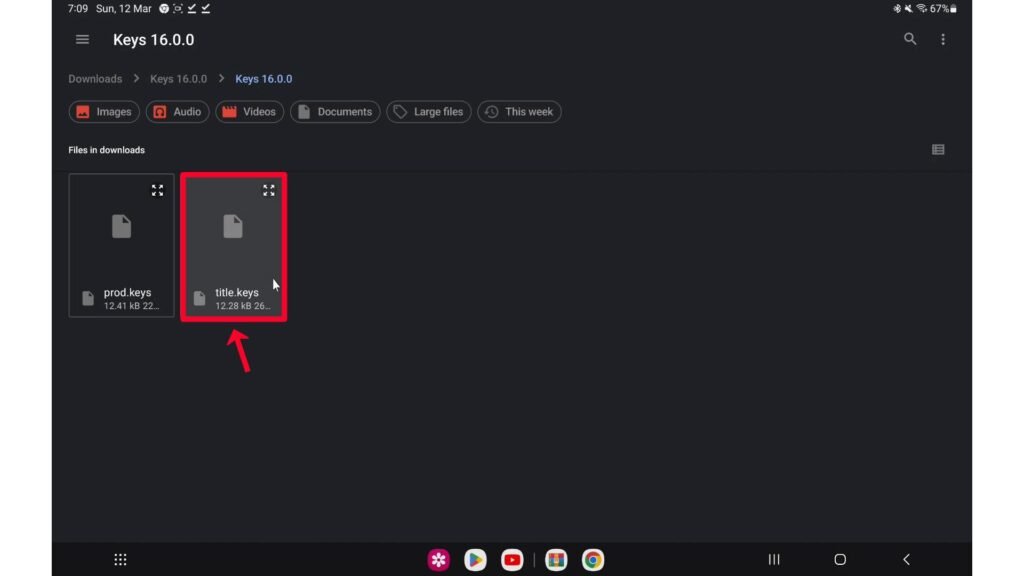The height and width of the screenshot is (576, 1024).
Task: Open the hamburger navigation menu
Action: [83, 40]
